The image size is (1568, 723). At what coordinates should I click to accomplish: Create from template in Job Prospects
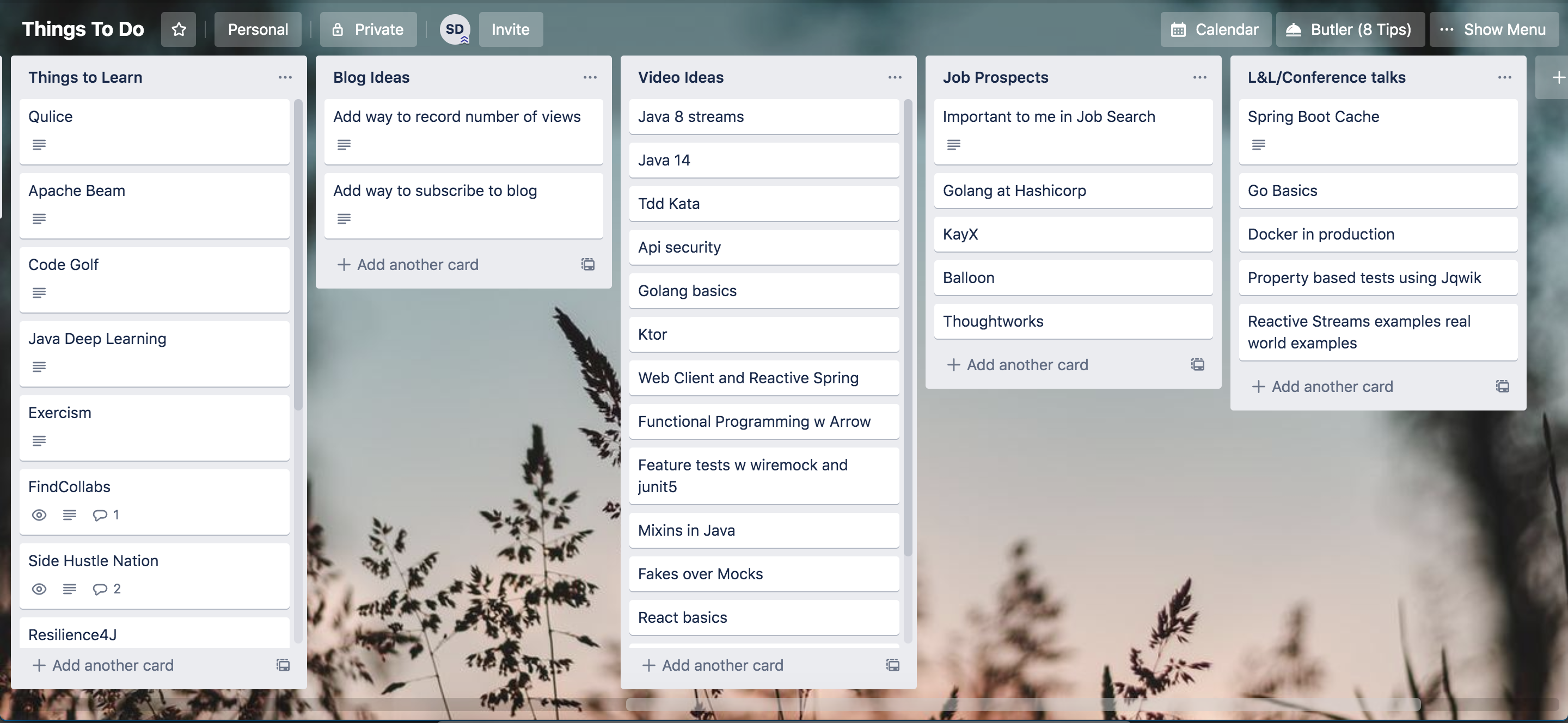tap(1198, 365)
